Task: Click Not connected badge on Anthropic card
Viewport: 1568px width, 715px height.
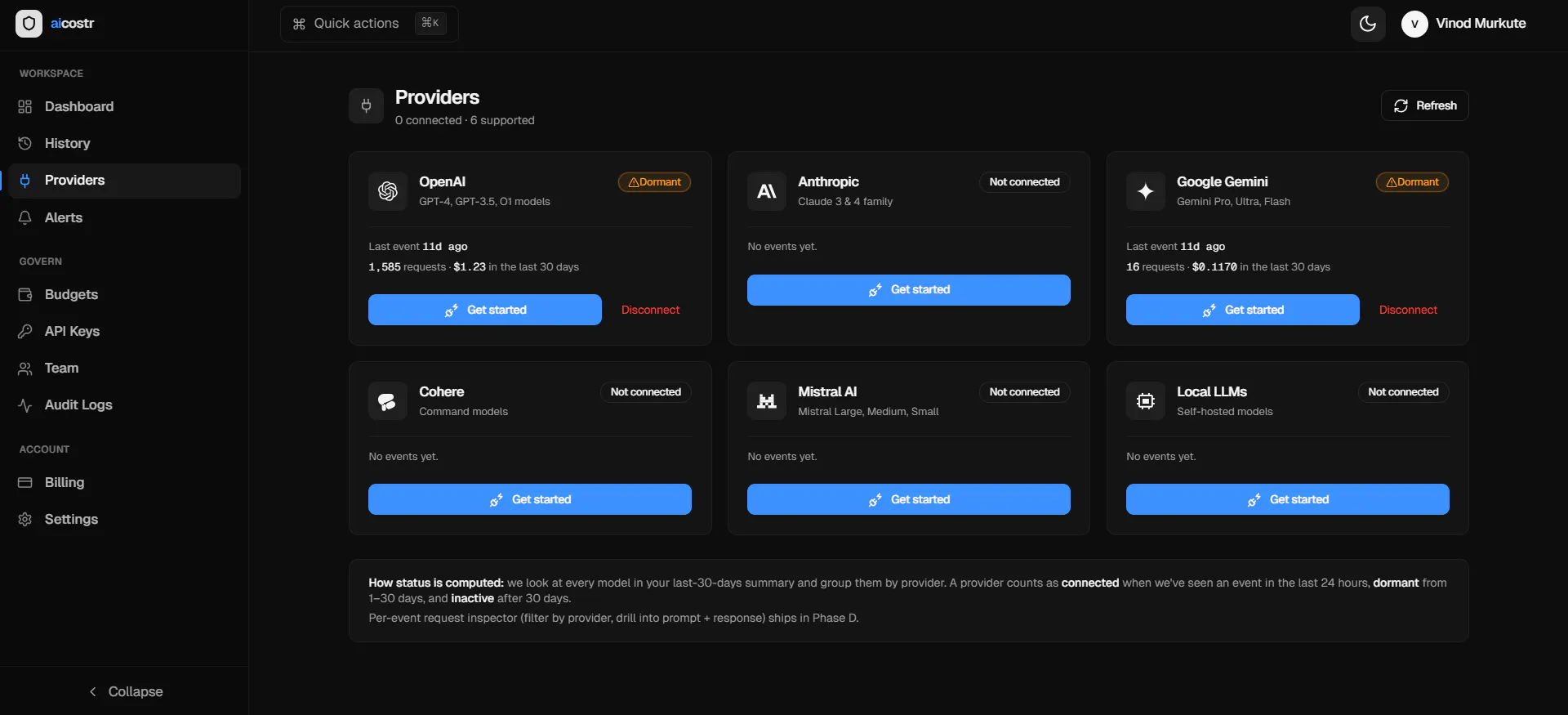Action: (x=1024, y=182)
